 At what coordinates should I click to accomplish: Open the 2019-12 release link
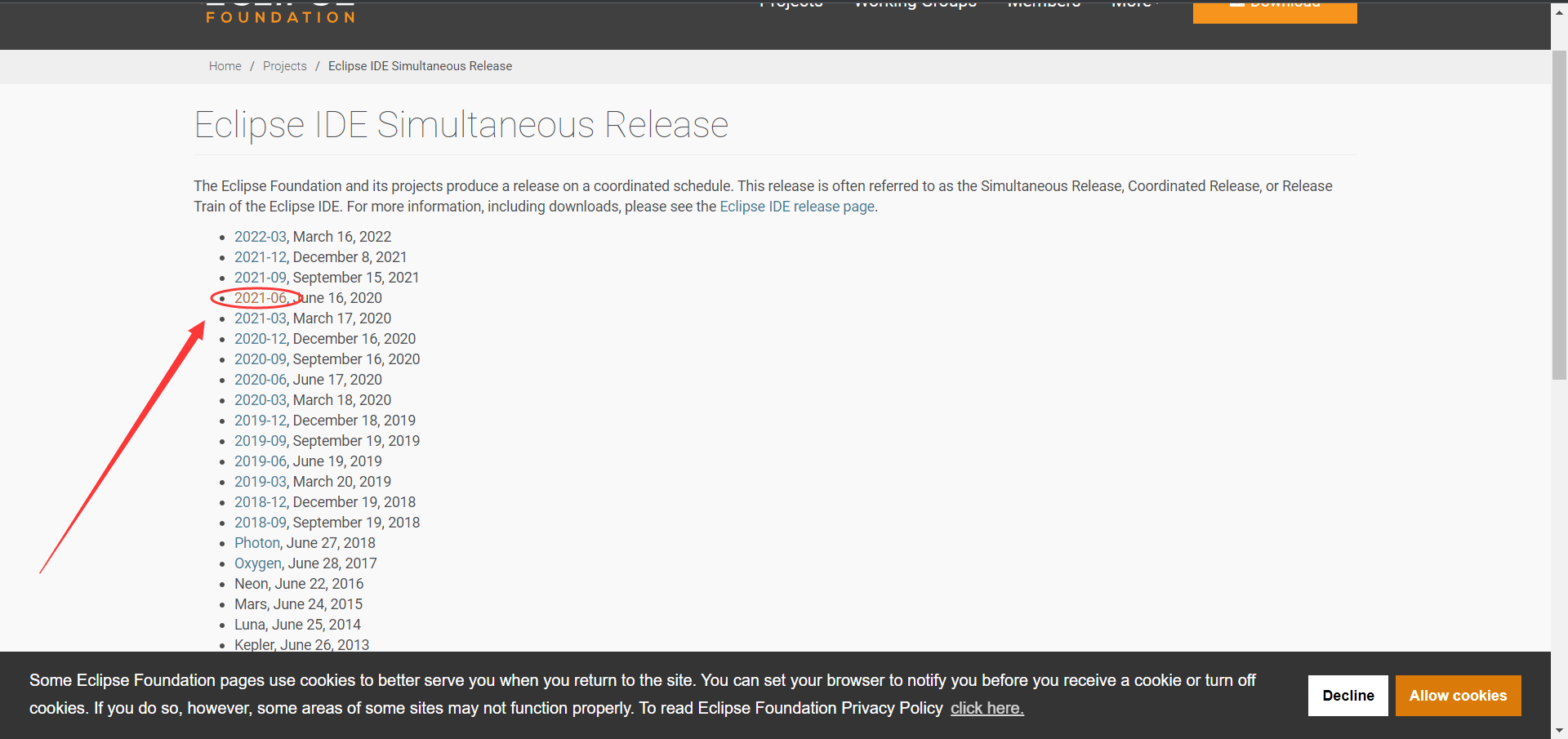pyautogui.click(x=261, y=421)
